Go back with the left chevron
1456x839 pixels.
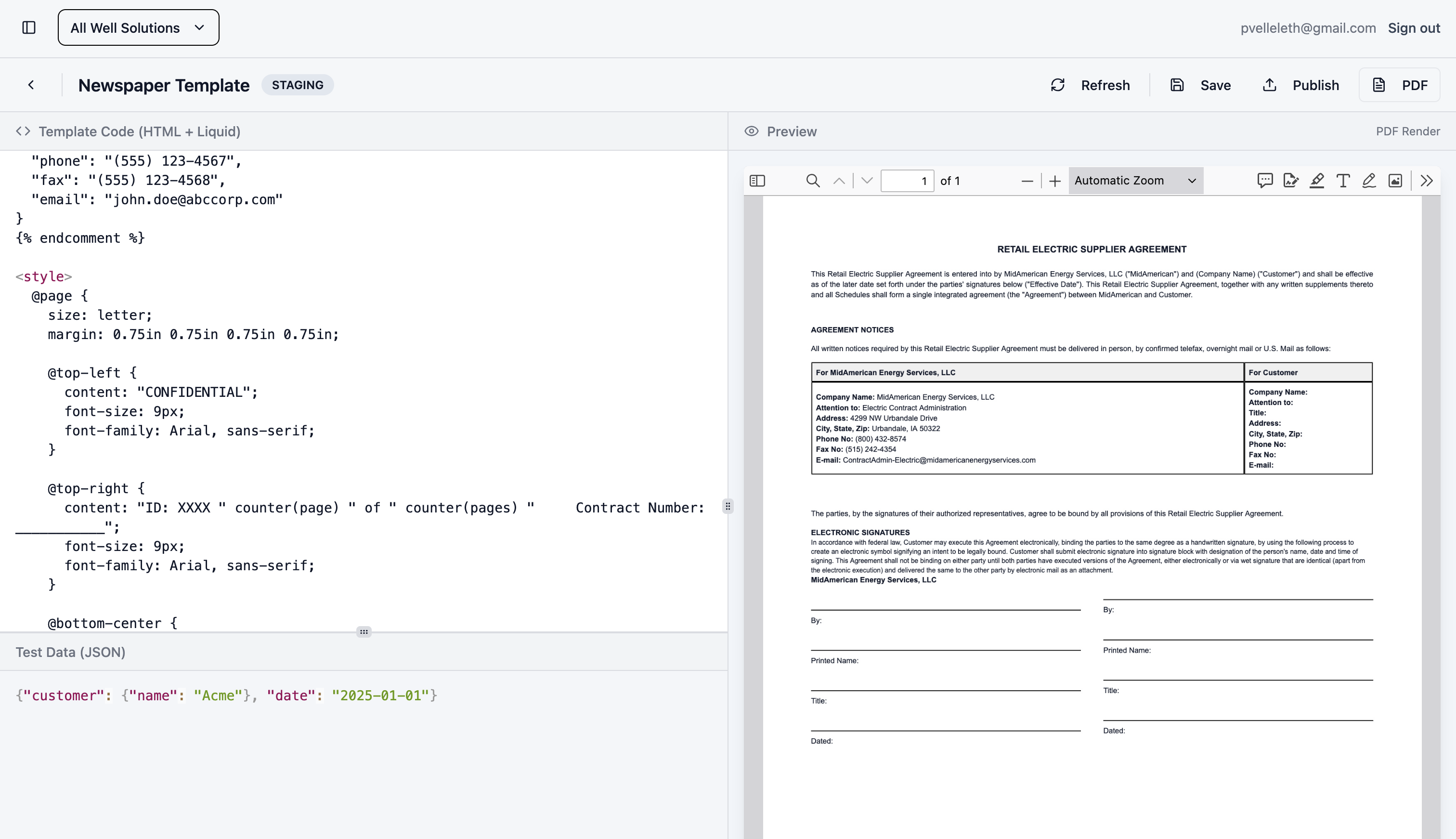click(x=31, y=85)
